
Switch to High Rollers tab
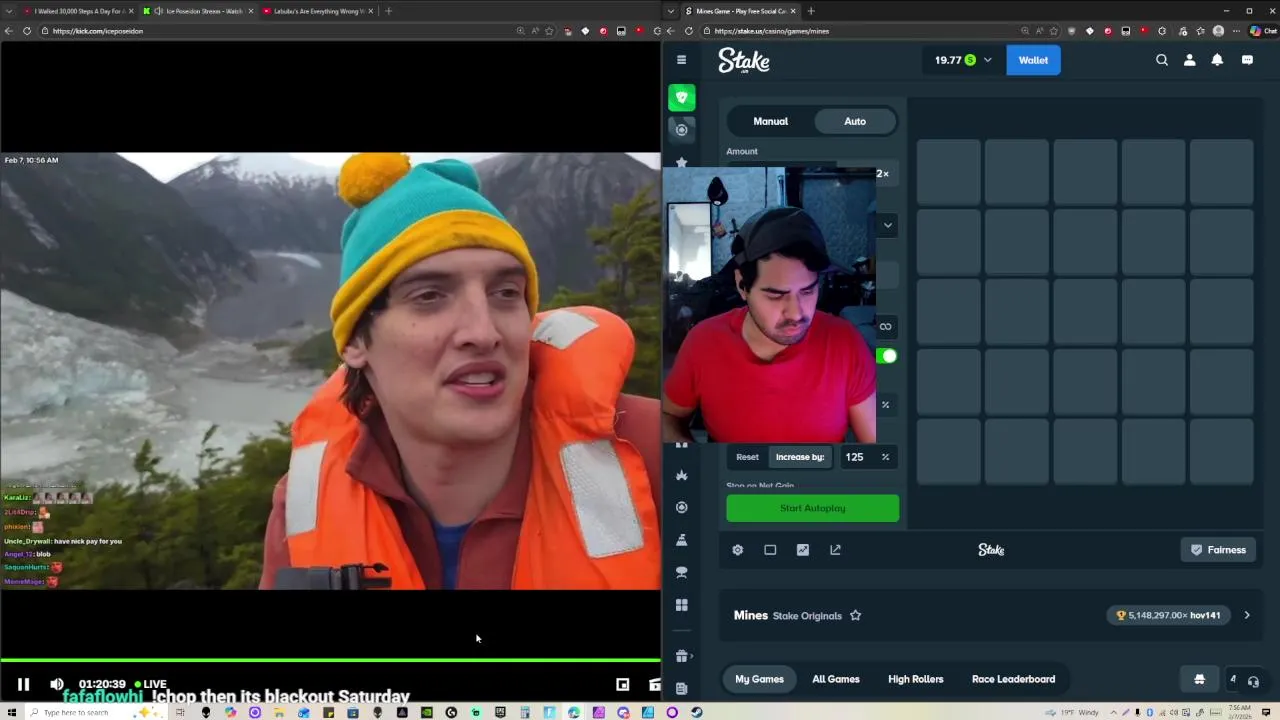[916, 679]
